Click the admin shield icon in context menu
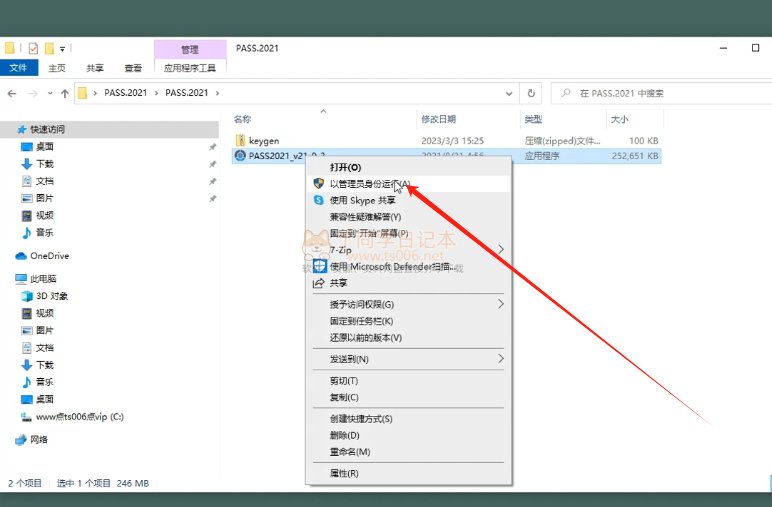The height and width of the screenshot is (507, 772). point(319,184)
